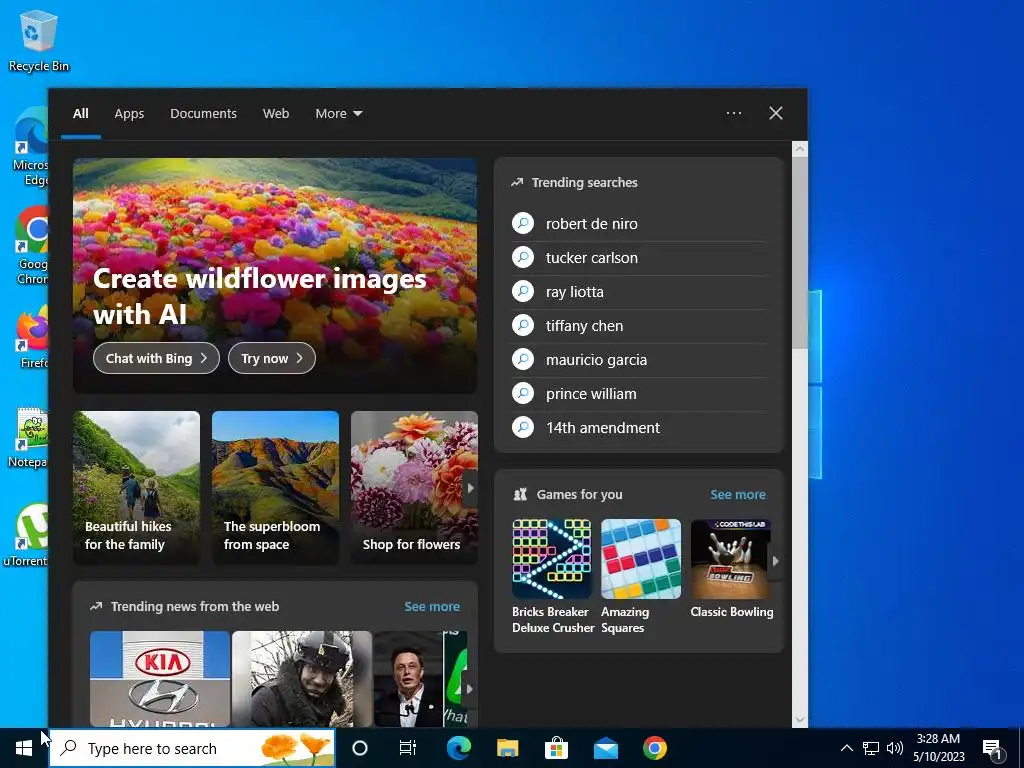Click the Cortana circle icon on taskbar
This screenshot has height=768, width=1024.
(x=360, y=748)
